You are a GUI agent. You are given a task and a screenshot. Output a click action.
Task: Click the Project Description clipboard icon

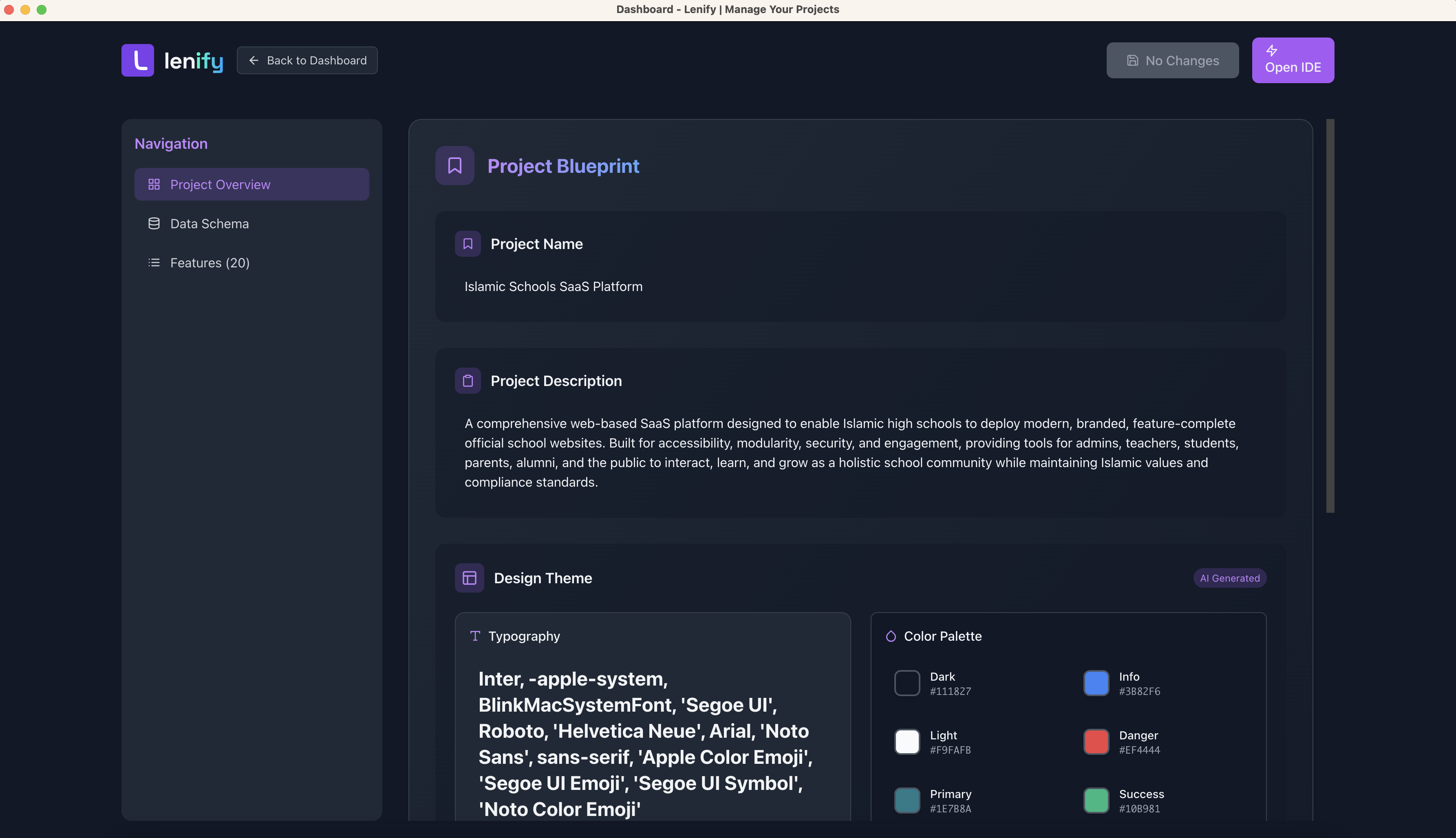468,381
